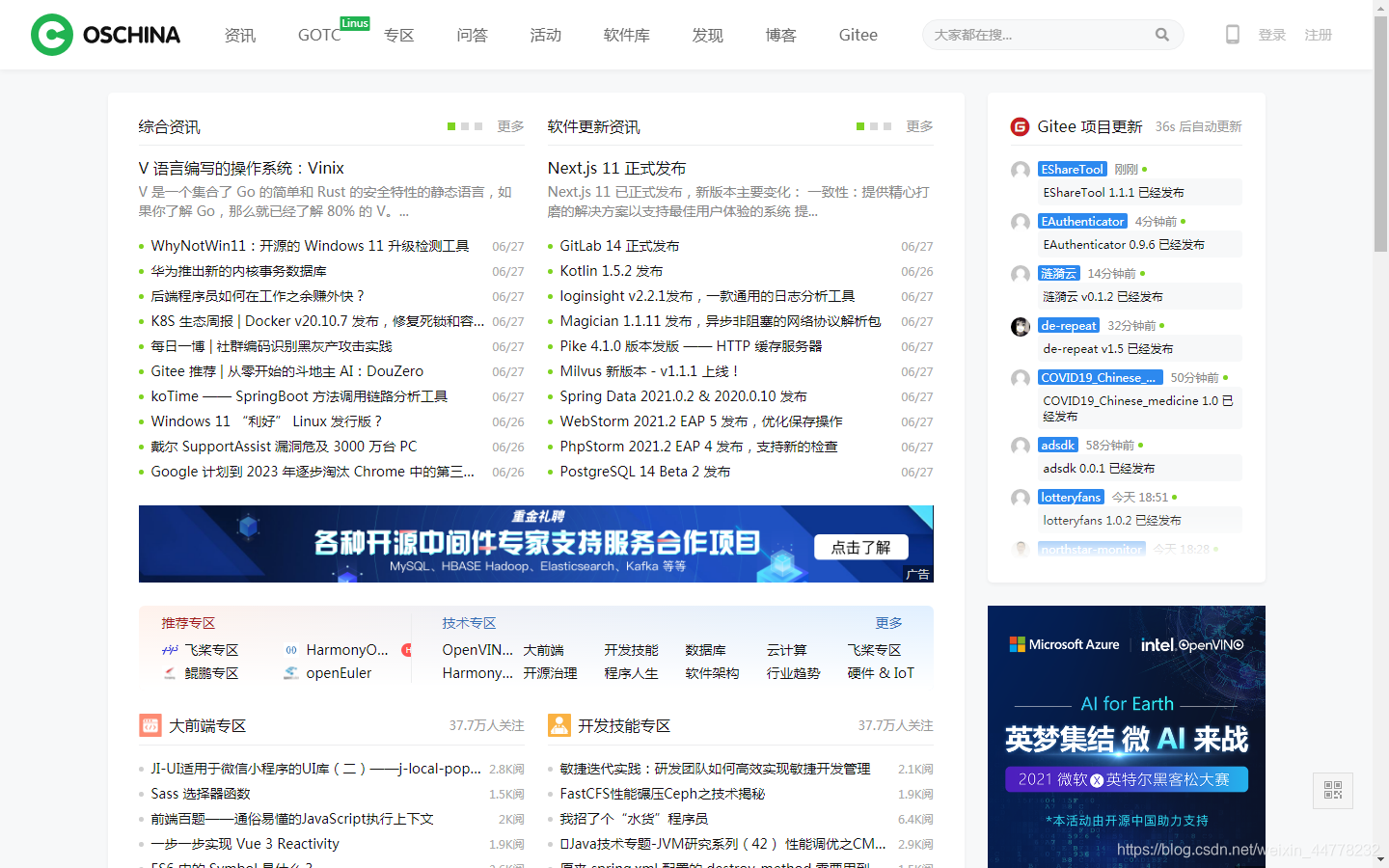This screenshot has width=1389, height=868.
Task: Open the 活动 nav item
Action: (x=545, y=35)
